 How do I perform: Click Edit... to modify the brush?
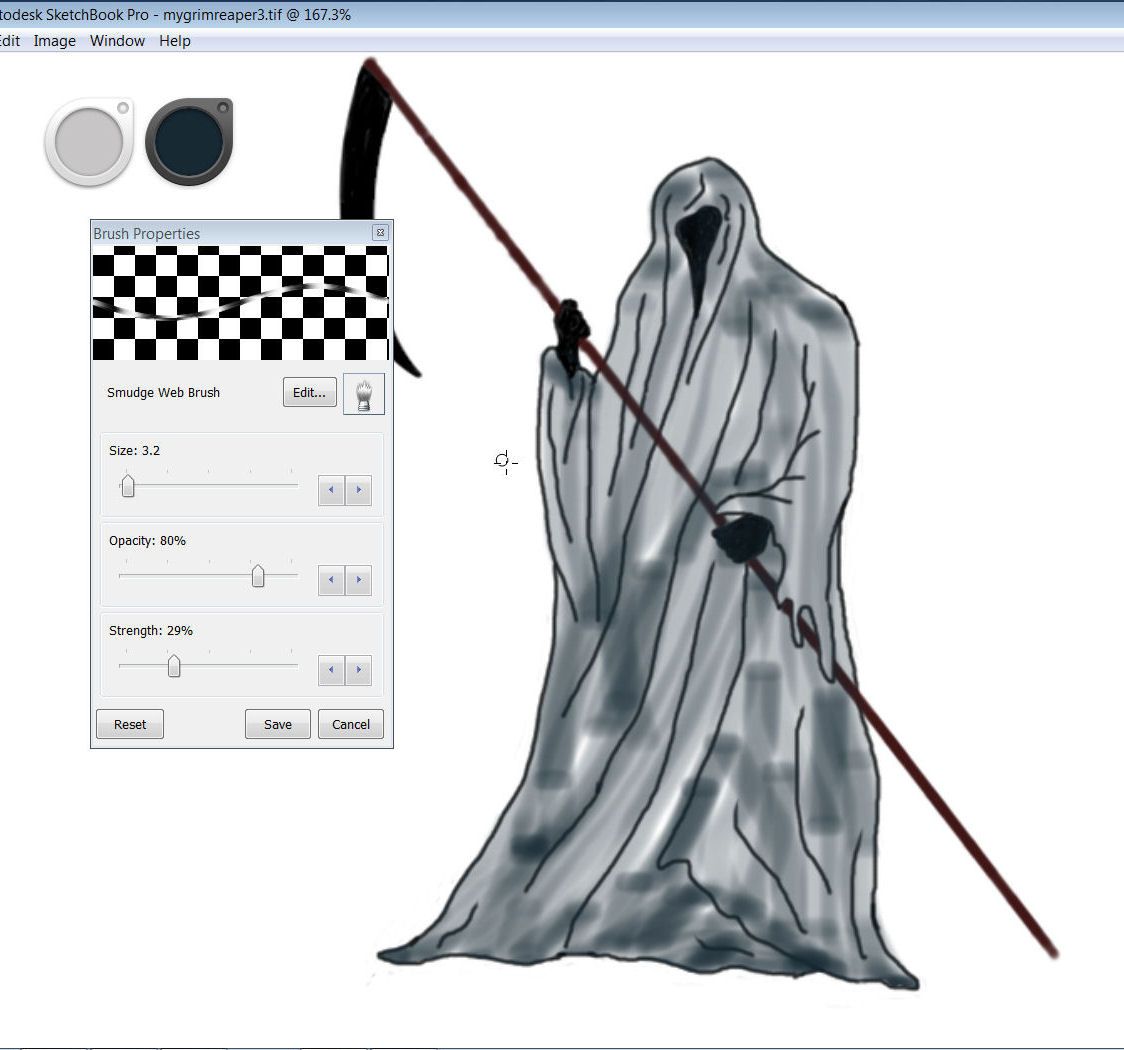pyautogui.click(x=309, y=392)
